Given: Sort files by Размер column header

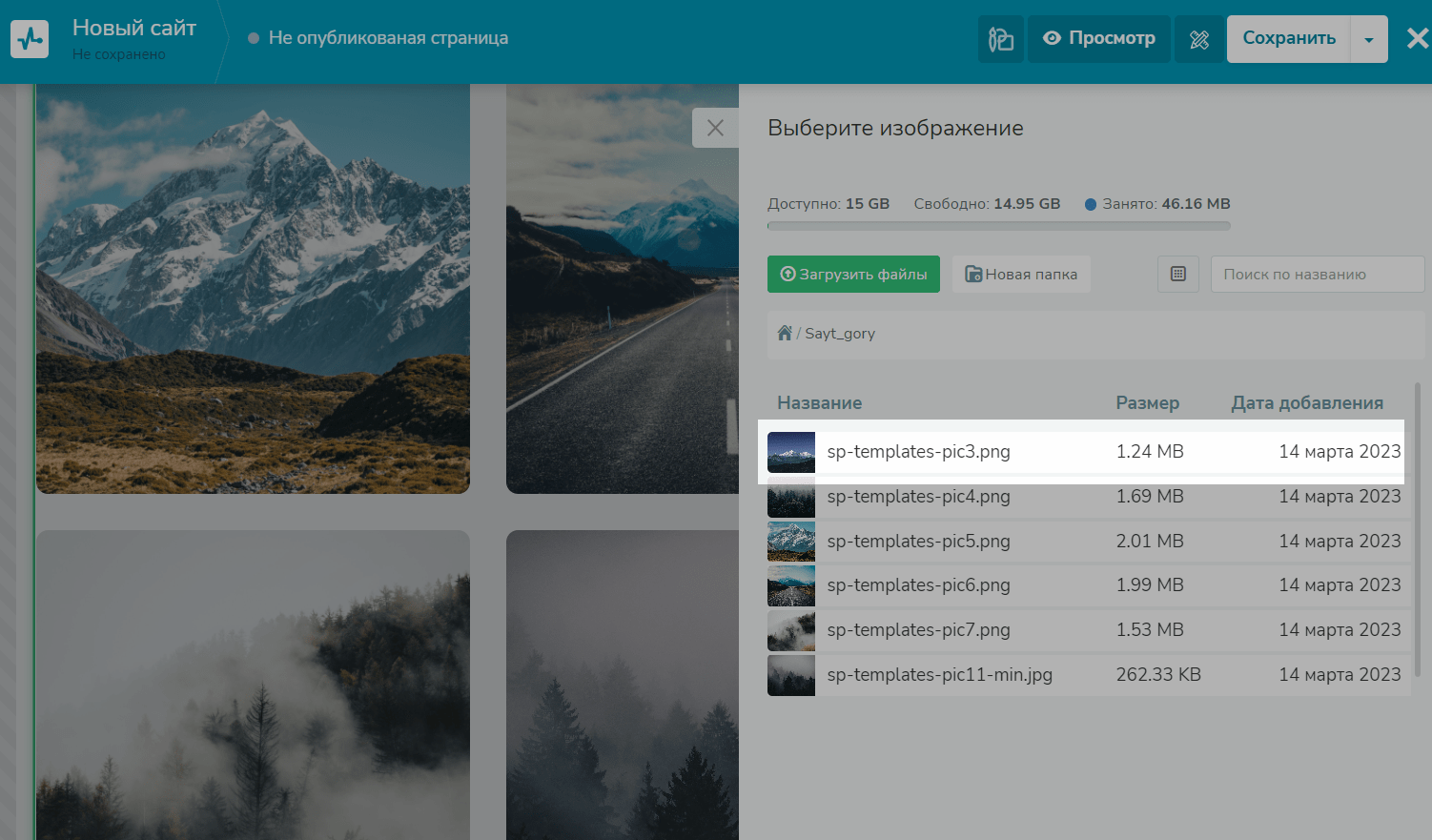Looking at the screenshot, I should (x=1148, y=402).
